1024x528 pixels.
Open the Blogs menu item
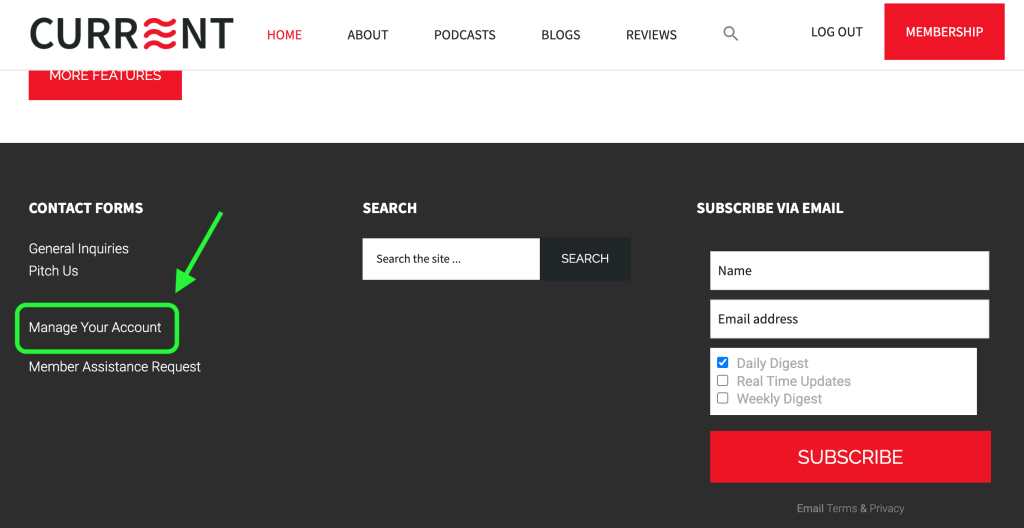[561, 35]
